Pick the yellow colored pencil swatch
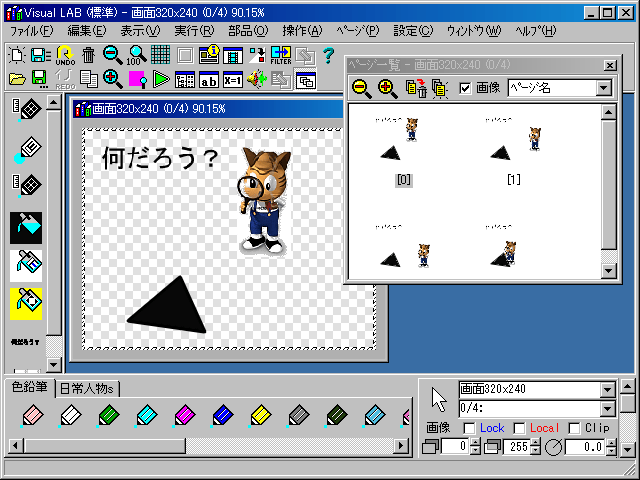Viewport: 640px width, 480px height. [260, 415]
